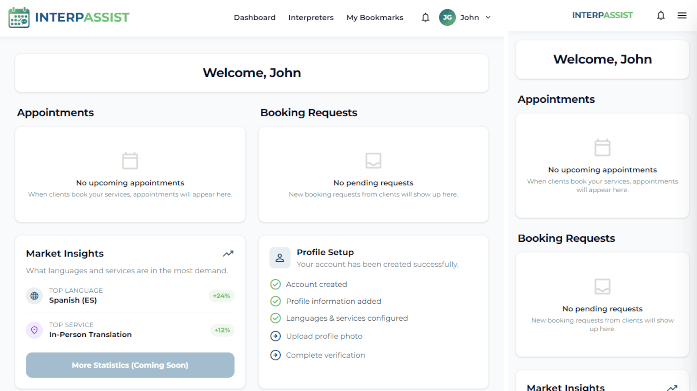The width and height of the screenshot is (697, 391).
Task: Select Complete verification step
Action: [325, 355]
